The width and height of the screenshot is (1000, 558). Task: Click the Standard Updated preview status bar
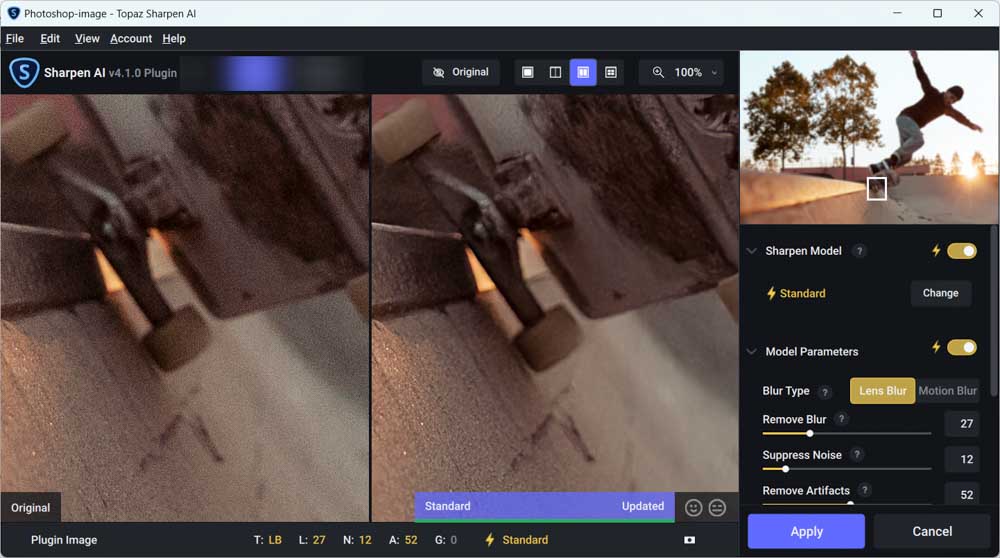click(x=544, y=506)
